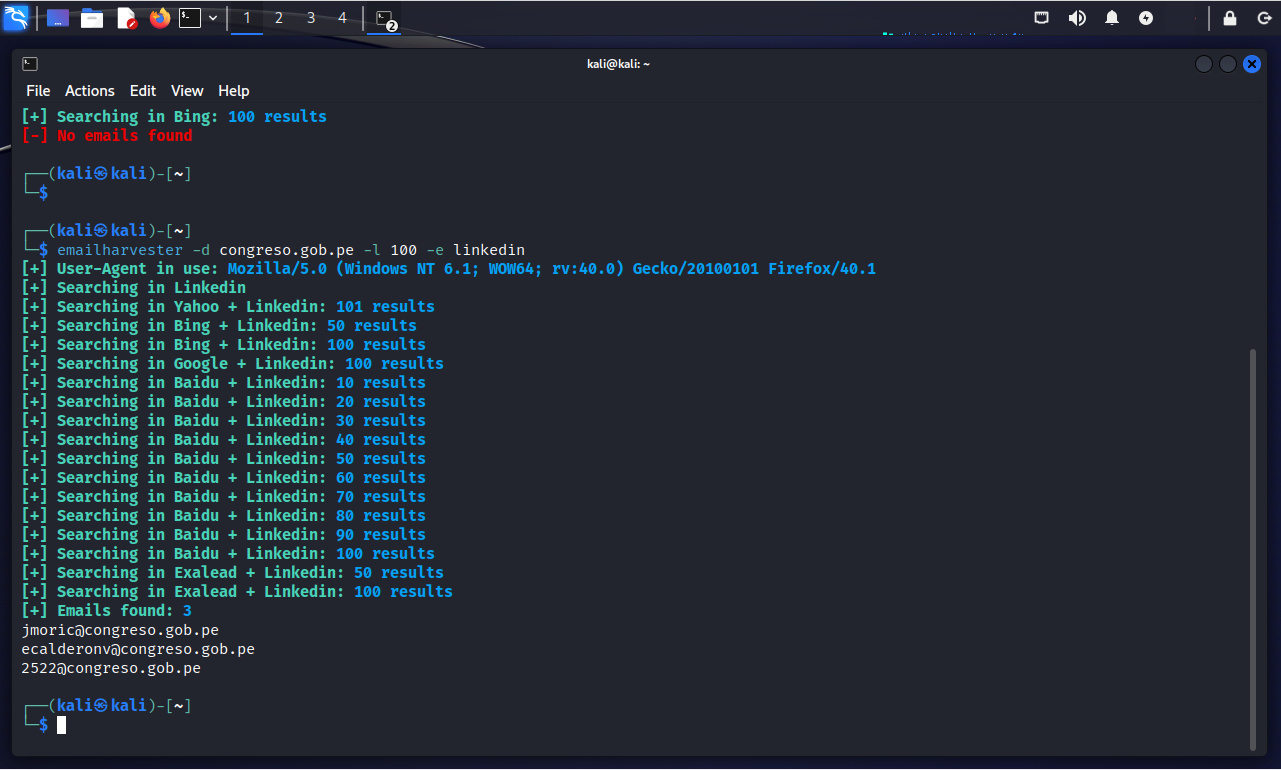Click the volume speaker icon
Image resolution: width=1281 pixels, height=770 pixels.
pyautogui.click(x=1077, y=18)
